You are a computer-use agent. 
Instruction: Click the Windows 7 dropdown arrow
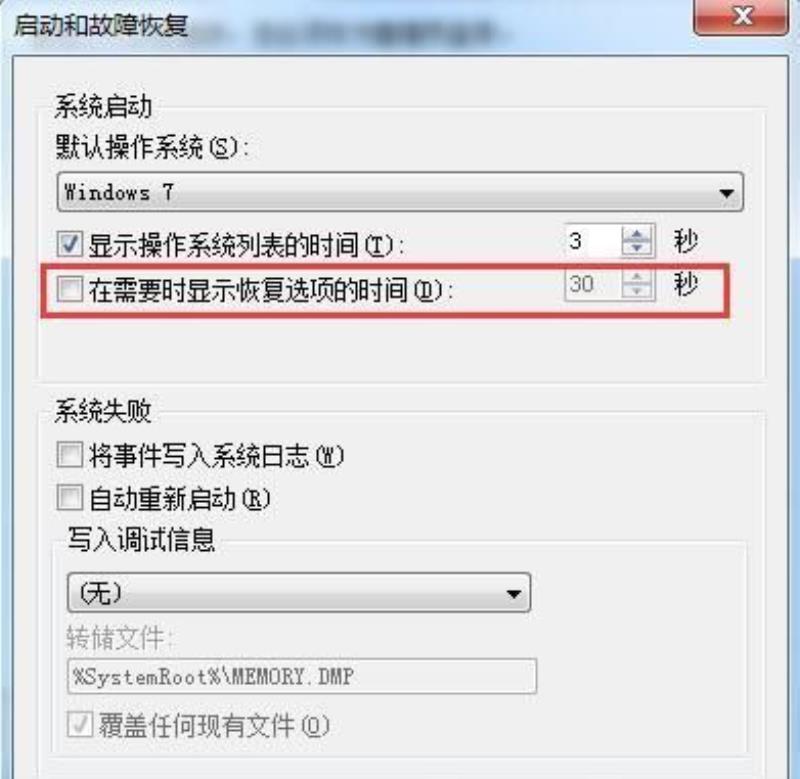pos(726,193)
